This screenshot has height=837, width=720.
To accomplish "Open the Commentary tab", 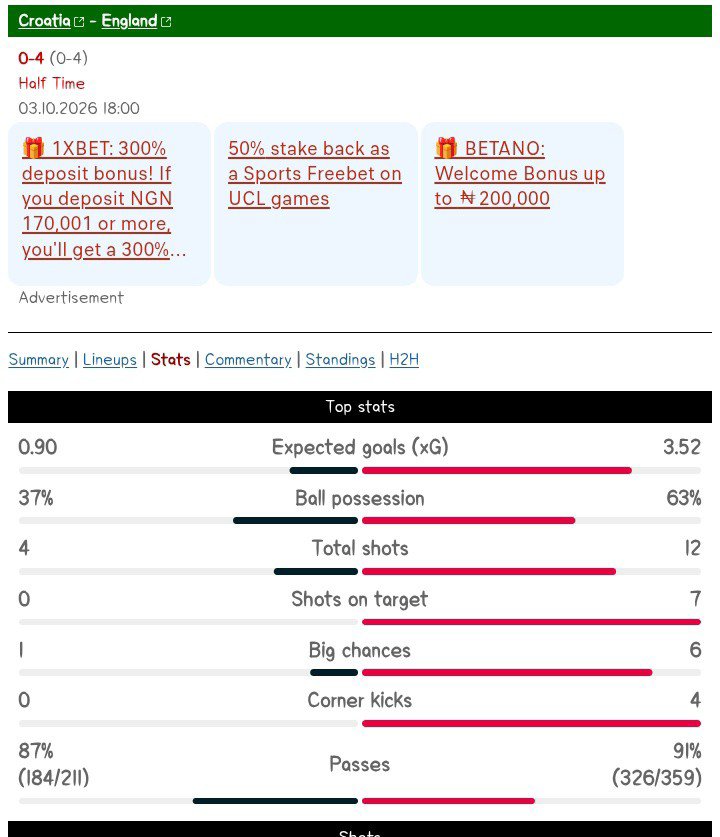I will (248, 360).
